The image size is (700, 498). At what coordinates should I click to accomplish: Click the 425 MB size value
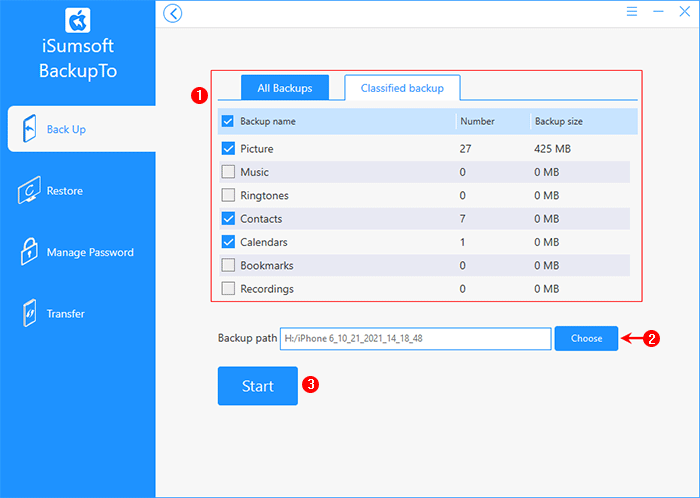point(552,149)
